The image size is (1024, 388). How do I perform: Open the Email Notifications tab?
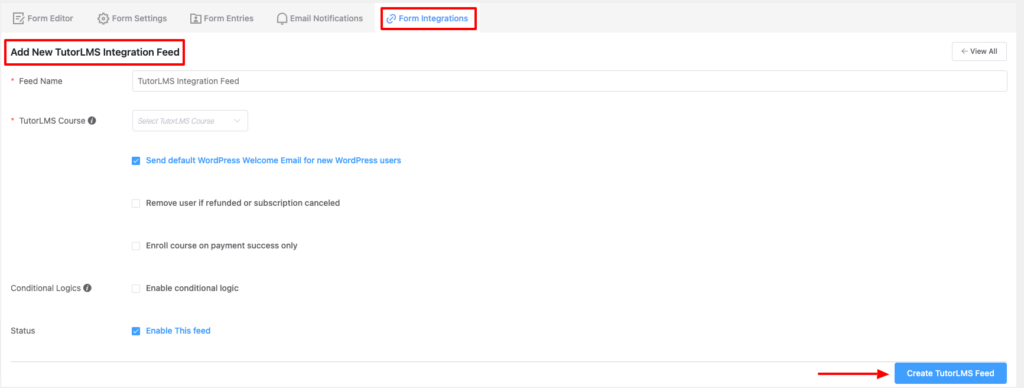319,18
